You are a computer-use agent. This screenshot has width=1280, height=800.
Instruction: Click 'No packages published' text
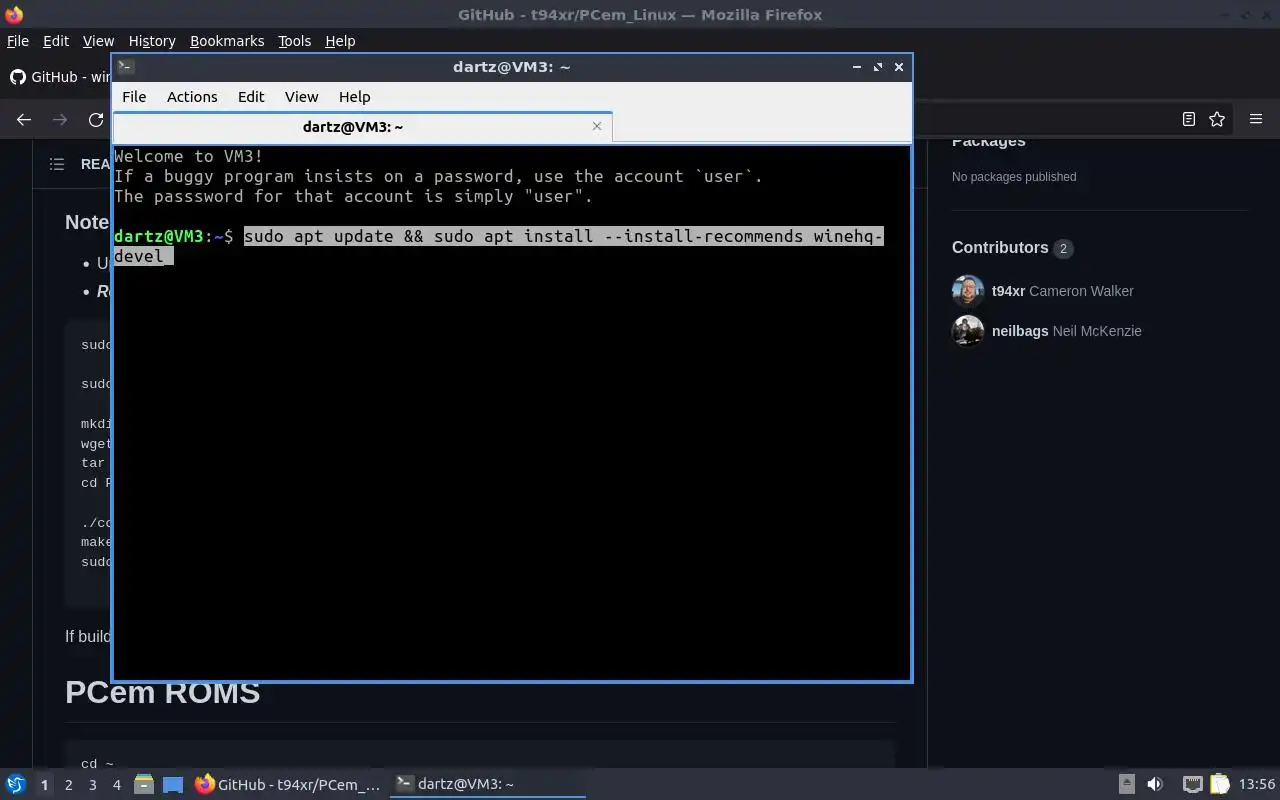point(1014,177)
